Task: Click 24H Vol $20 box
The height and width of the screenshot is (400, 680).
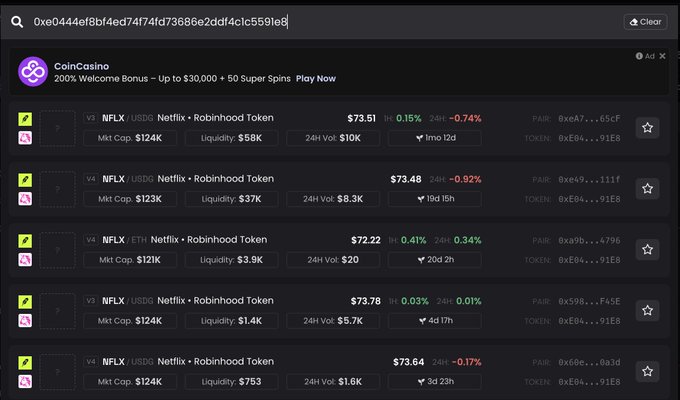Action: [x=333, y=260]
